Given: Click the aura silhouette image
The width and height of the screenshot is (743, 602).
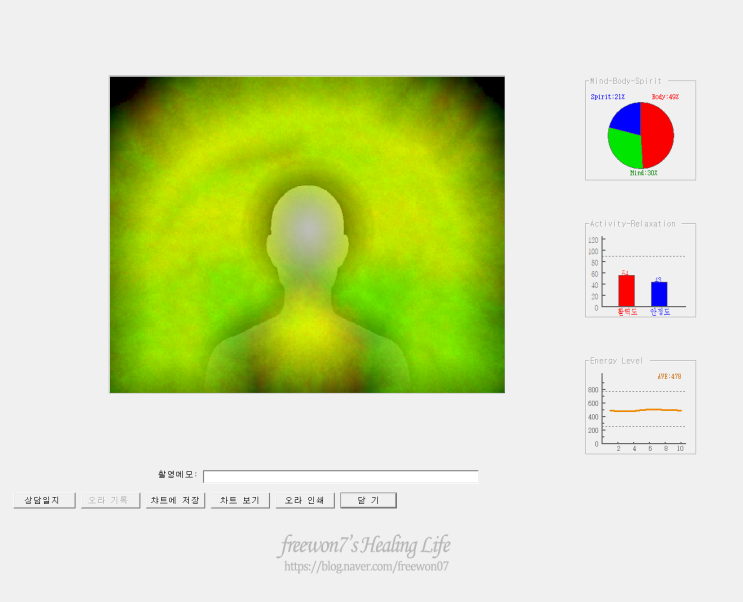Looking at the screenshot, I should point(307,234).
